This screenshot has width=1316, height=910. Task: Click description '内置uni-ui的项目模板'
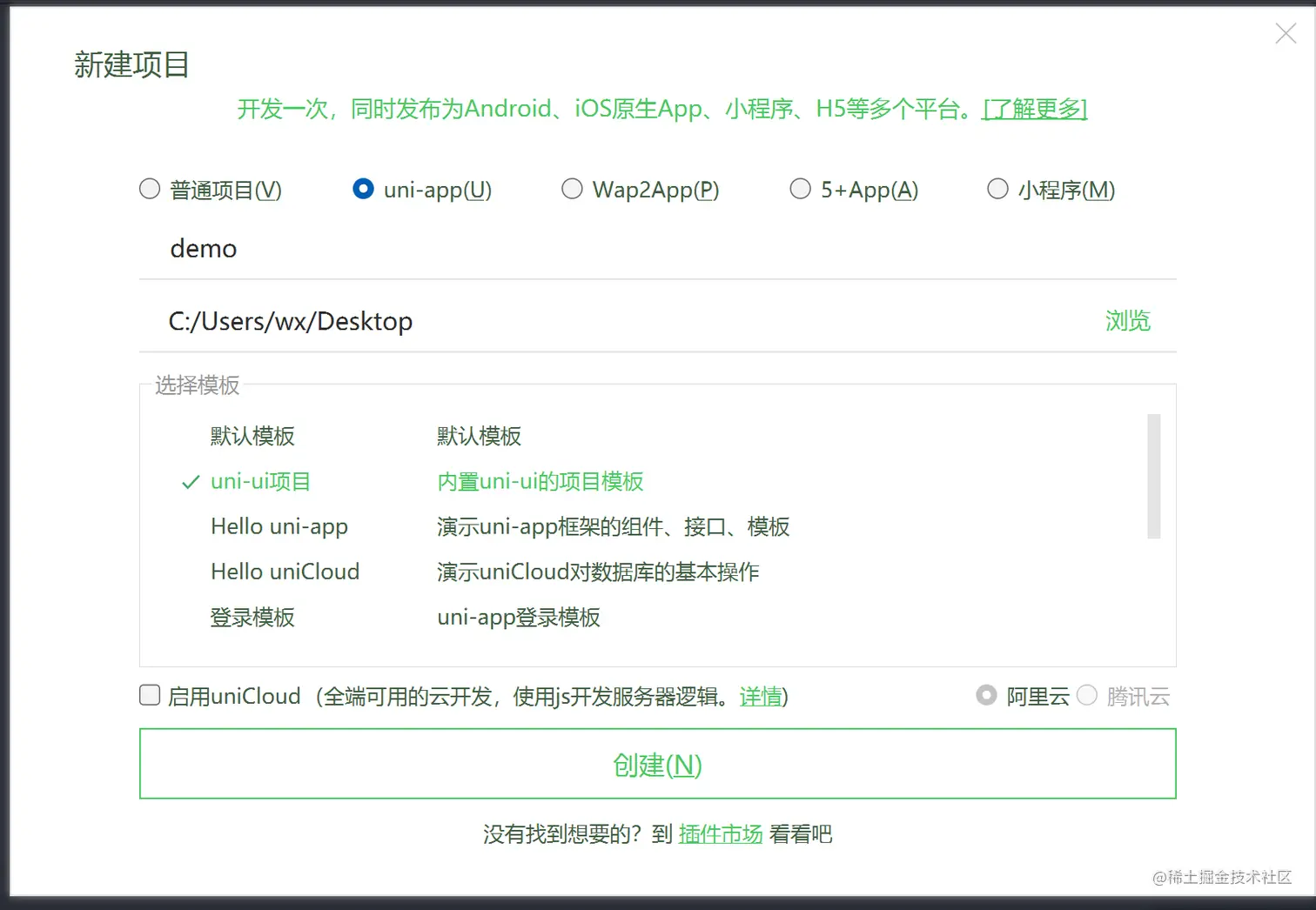point(540,481)
